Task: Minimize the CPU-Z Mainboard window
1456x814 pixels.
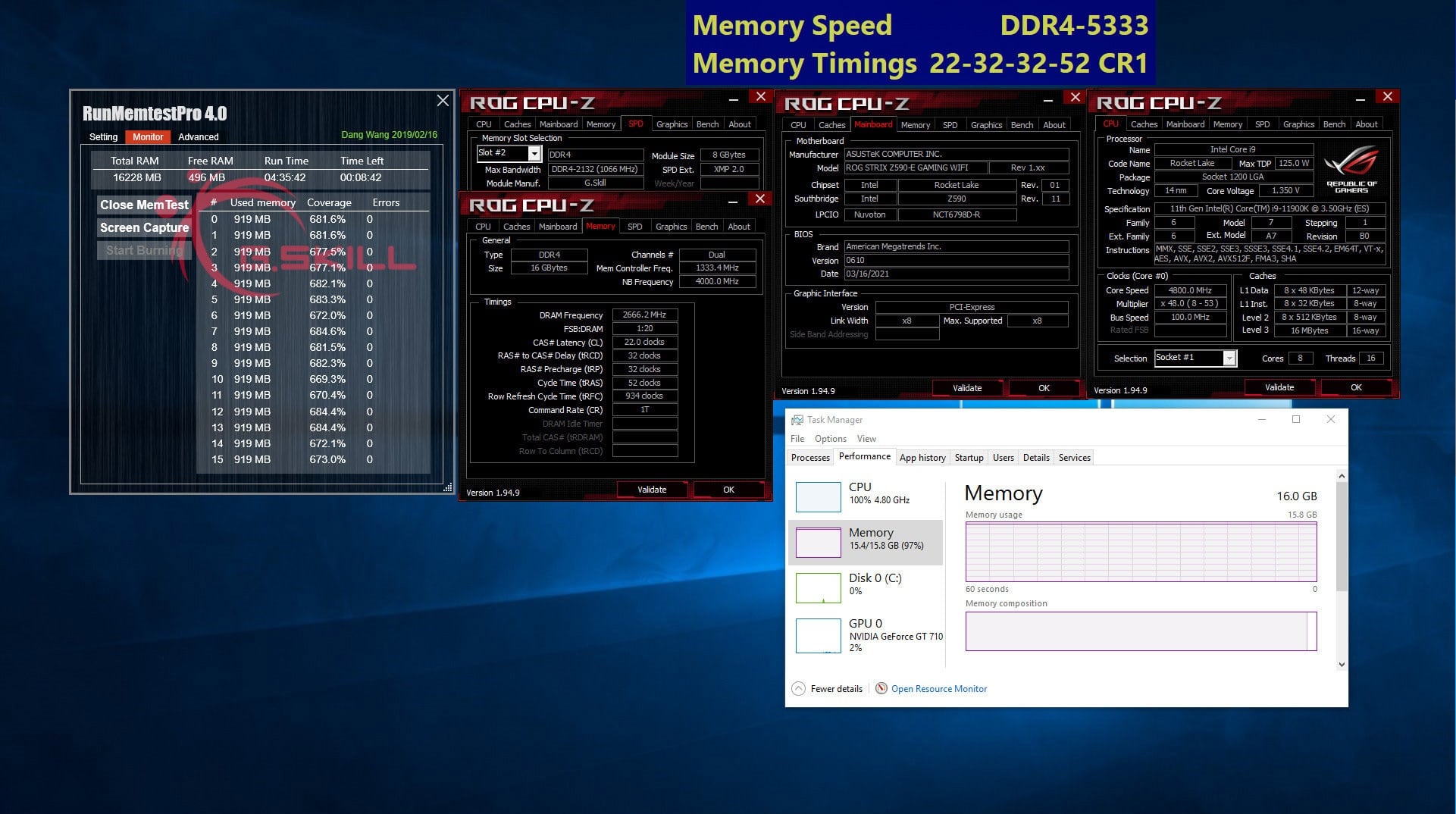Action: 1047,99
